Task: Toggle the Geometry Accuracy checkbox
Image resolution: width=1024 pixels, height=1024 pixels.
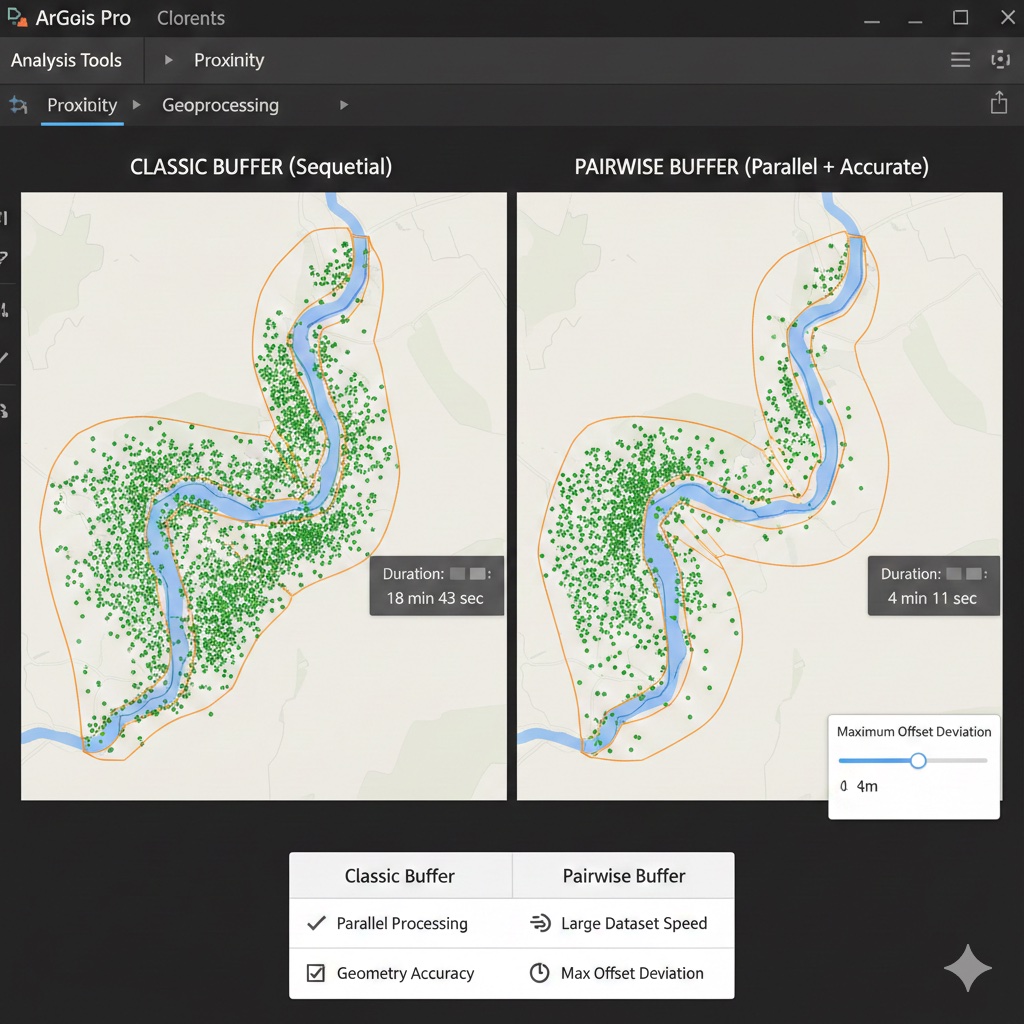Action: [316, 973]
